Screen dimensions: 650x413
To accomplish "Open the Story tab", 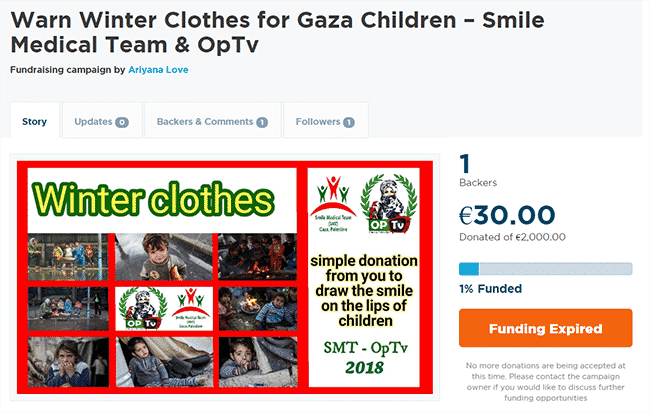I will [x=35, y=120].
